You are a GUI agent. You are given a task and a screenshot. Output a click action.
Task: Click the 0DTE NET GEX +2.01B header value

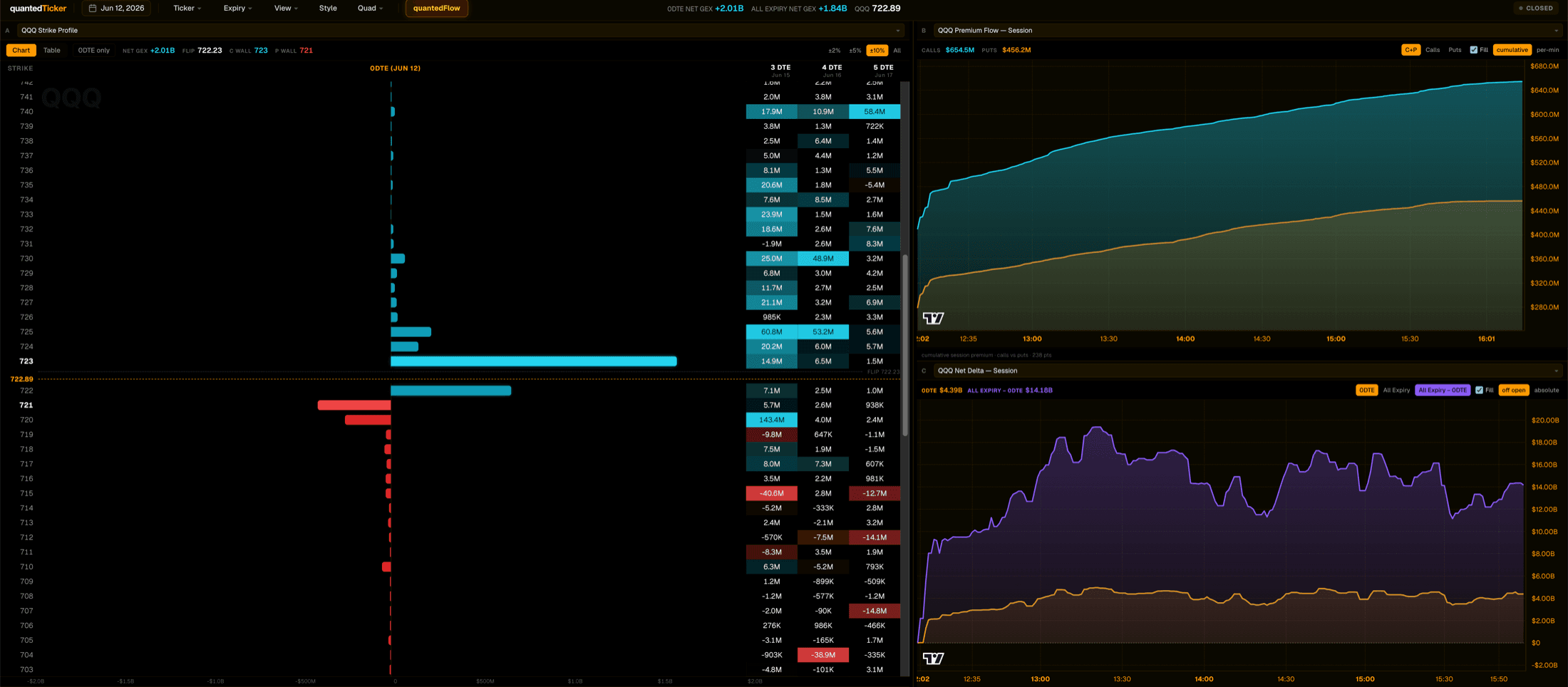729,9
